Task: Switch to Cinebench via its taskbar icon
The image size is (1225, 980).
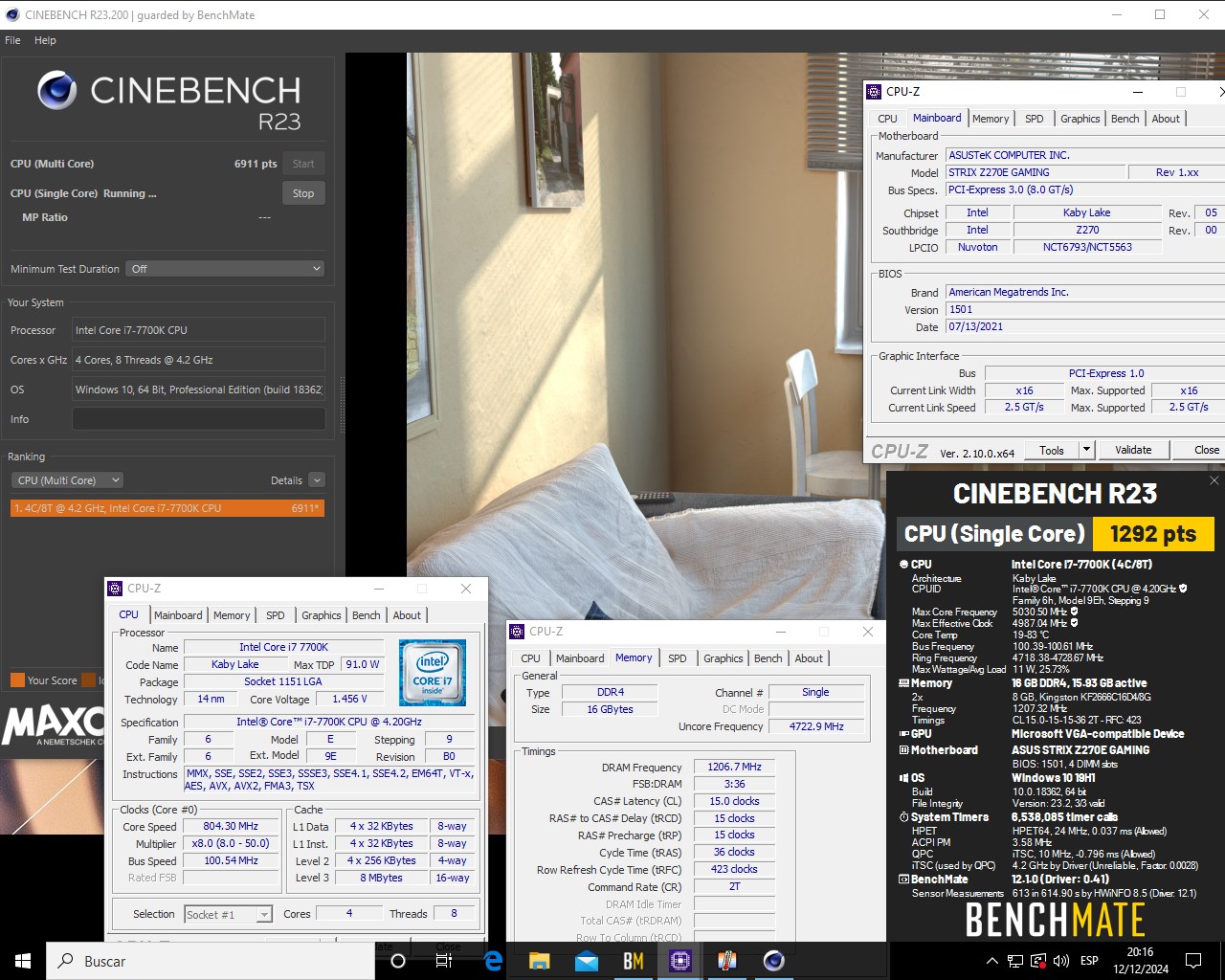Action: (x=774, y=961)
